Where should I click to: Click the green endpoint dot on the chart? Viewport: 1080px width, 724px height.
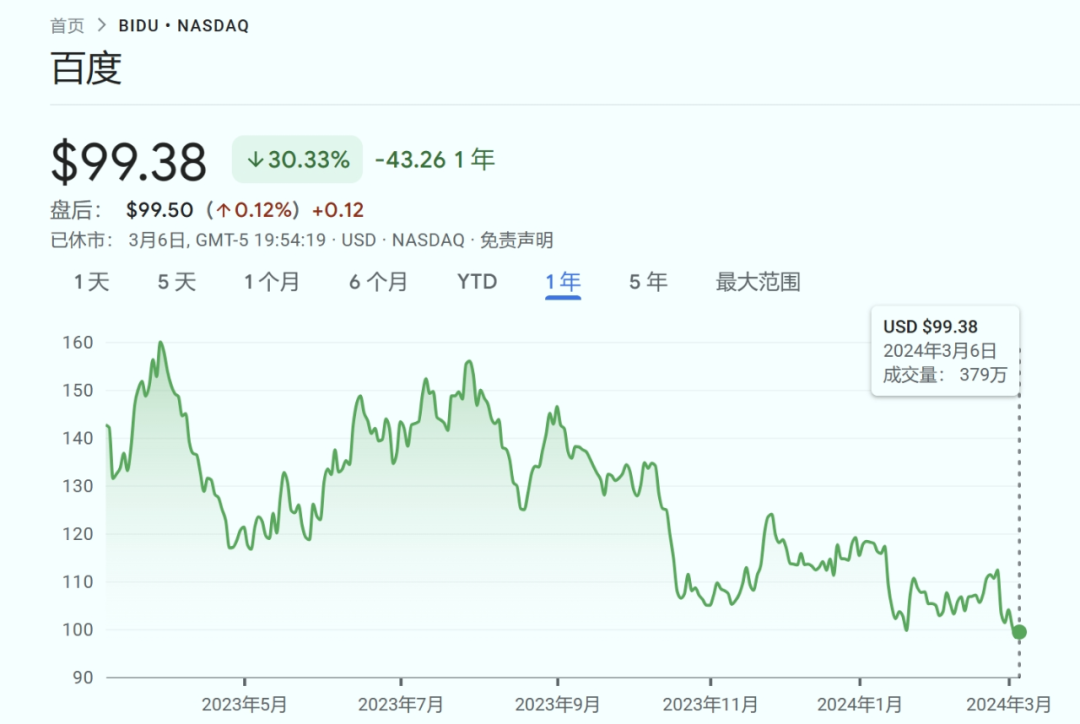(1019, 632)
